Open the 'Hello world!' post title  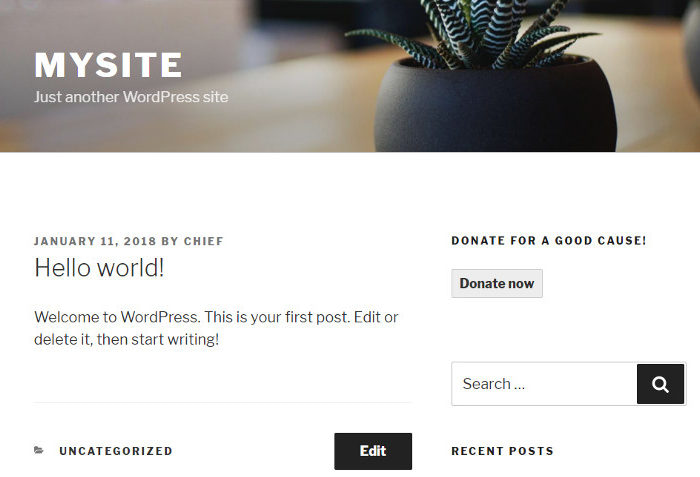(99, 268)
